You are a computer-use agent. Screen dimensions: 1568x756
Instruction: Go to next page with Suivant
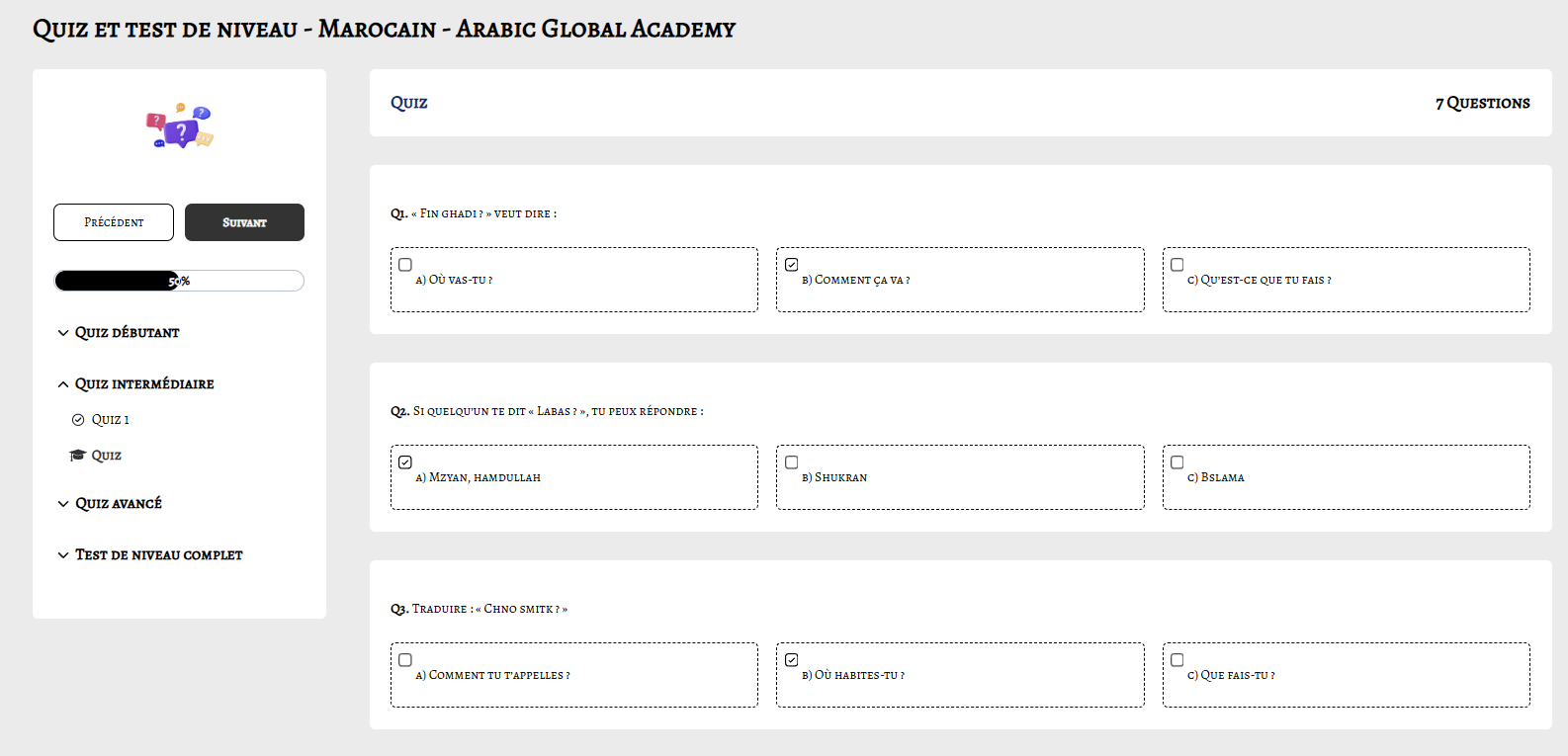(244, 222)
